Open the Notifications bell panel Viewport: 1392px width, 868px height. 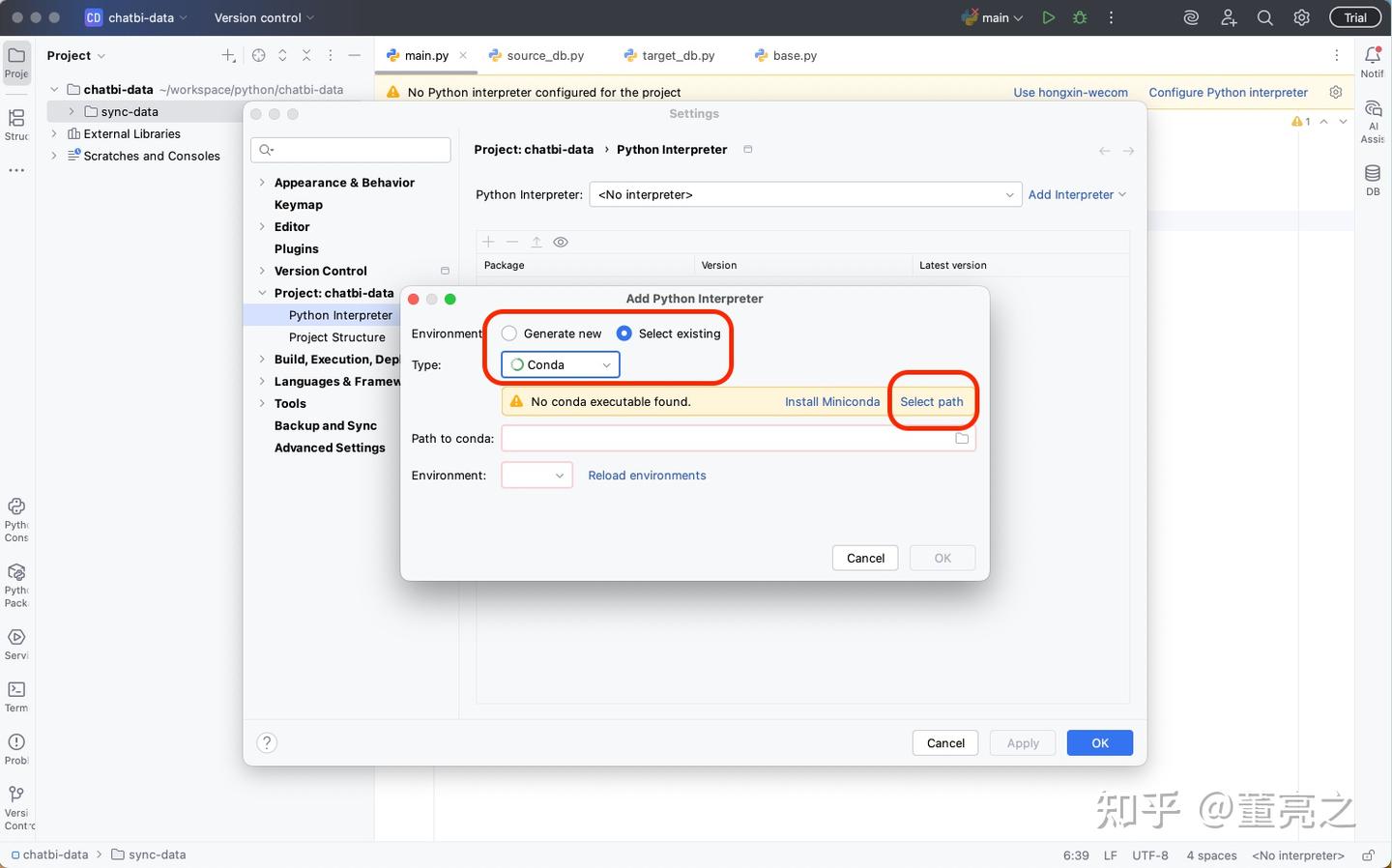coord(1372,61)
